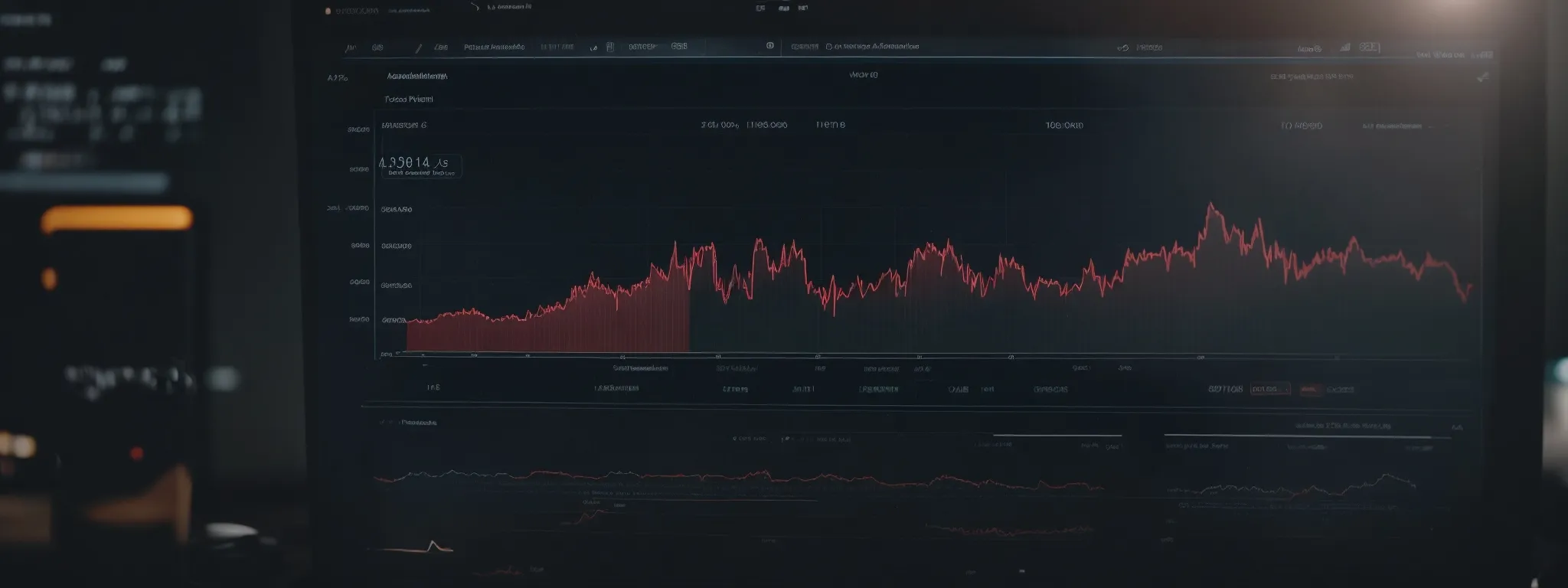Click the checkmark icon at right edge
The height and width of the screenshot is (588, 1568).
pos(1482,77)
